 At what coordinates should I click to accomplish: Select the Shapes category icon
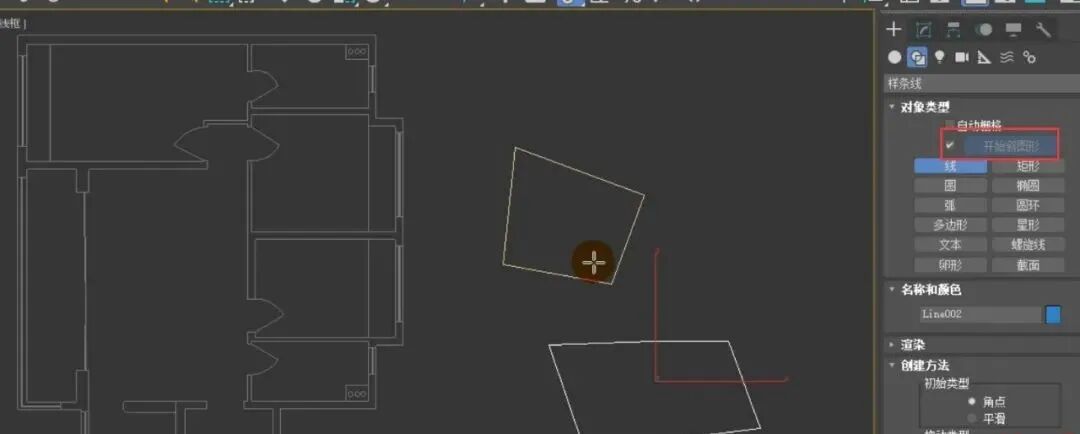tap(917, 57)
